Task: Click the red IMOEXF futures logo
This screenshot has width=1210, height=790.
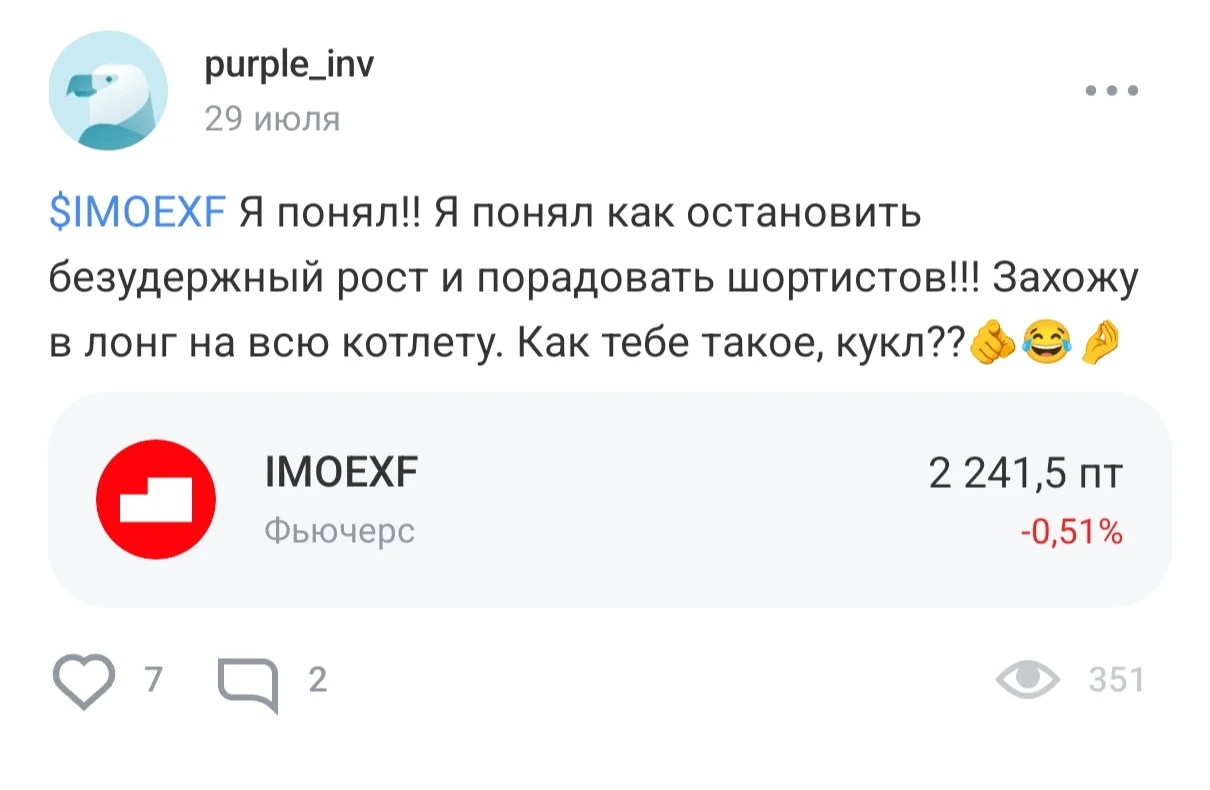Action: click(x=155, y=500)
